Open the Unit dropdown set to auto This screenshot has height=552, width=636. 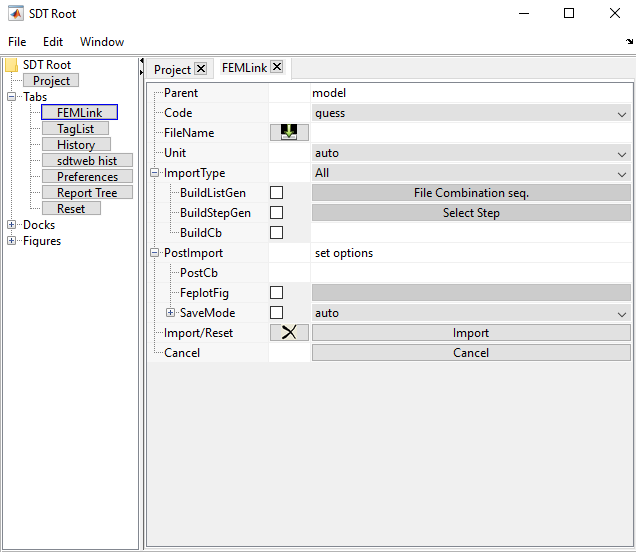click(x=470, y=153)
